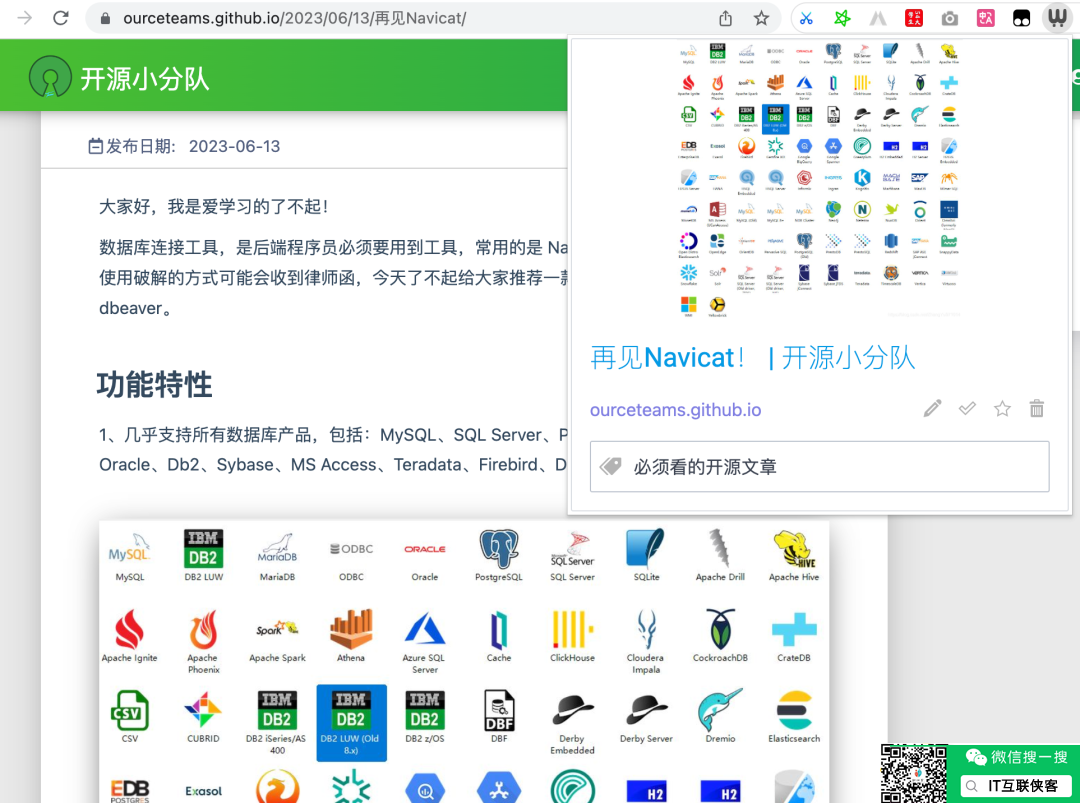Click the 功能特性 section heading
The image size is (1080, 803).
154,384
